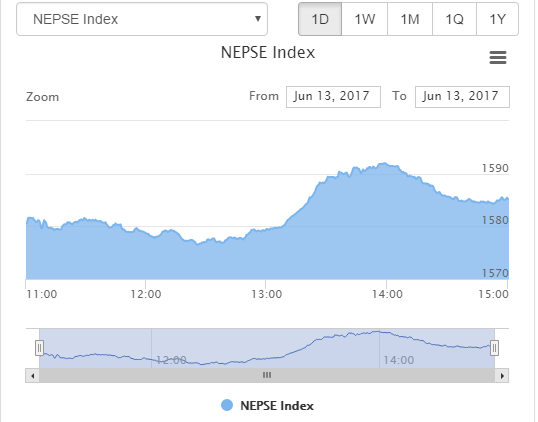This screenshot has height=422, width=538.
Task: Click the 1590 y-axis value label
Action: click(x=495, y=168)
